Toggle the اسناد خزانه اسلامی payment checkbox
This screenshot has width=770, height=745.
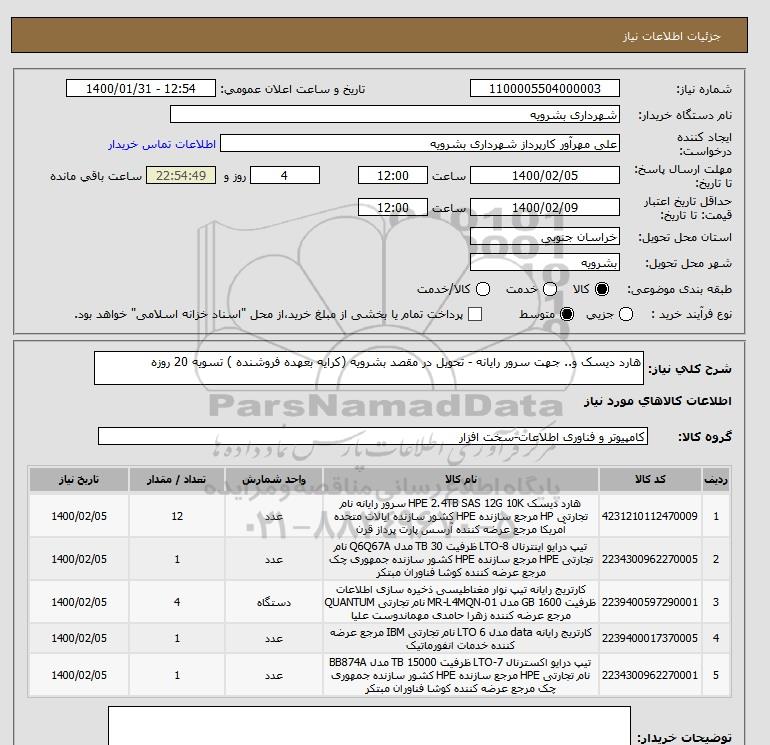click(475, 314)
